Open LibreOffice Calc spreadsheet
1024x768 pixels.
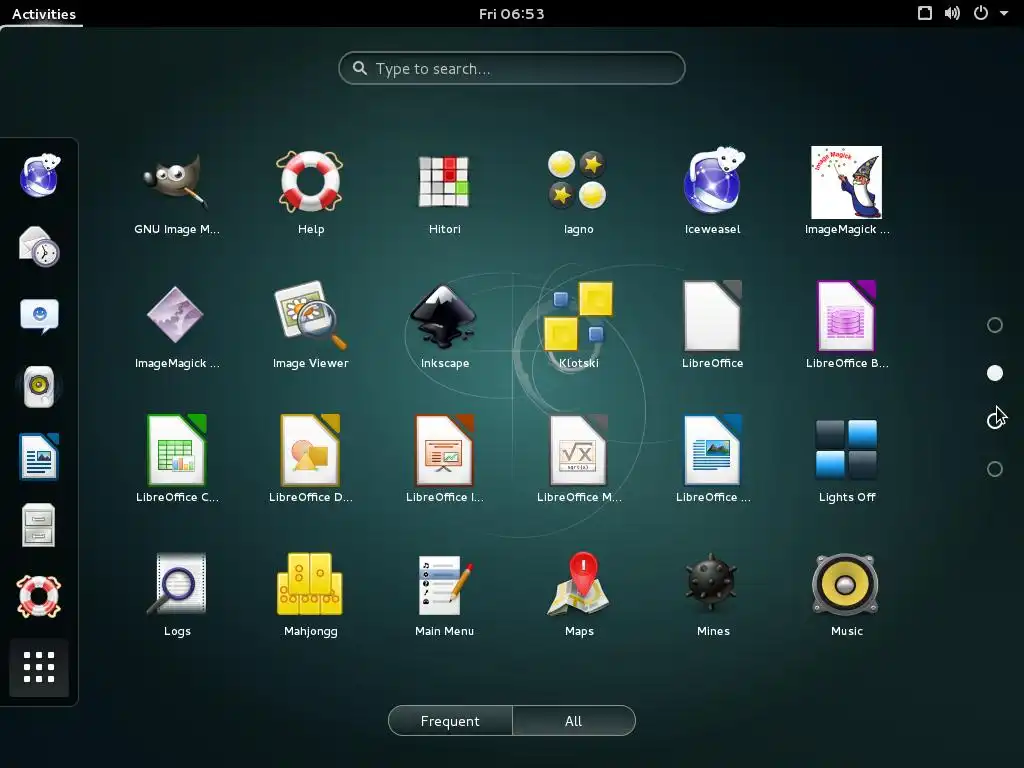tap(176, 460)
